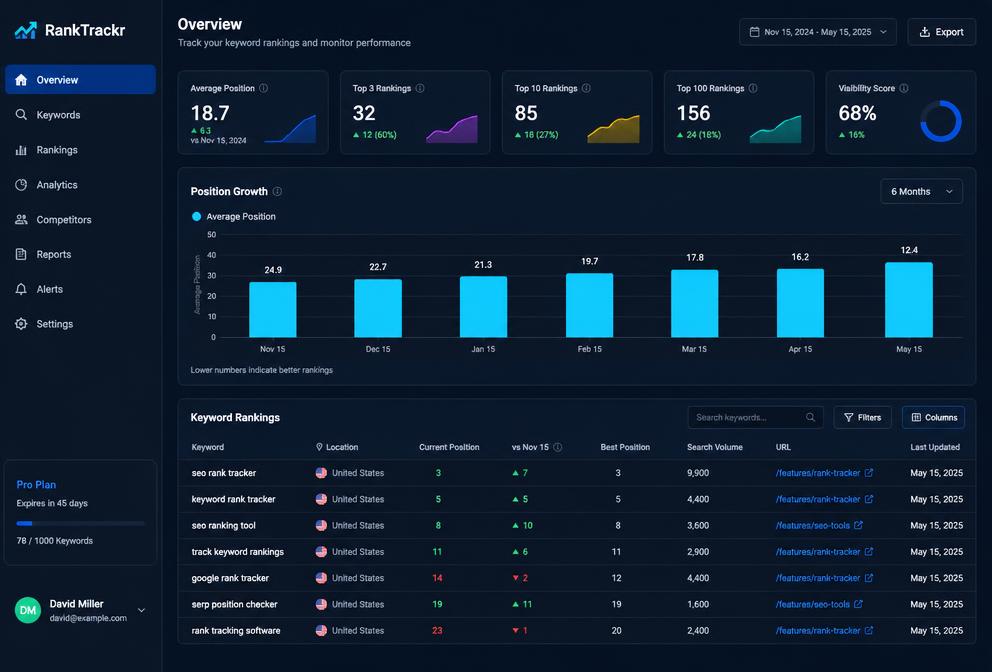
Task: Open /features/rank-tracker link for seo rank tracker
Action: point(818,473)
